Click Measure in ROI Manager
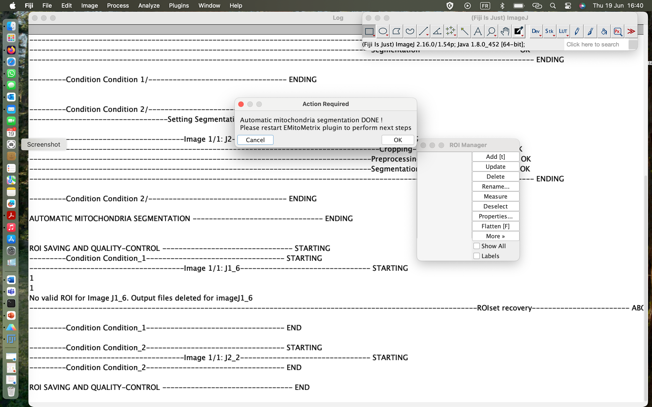 495,197
